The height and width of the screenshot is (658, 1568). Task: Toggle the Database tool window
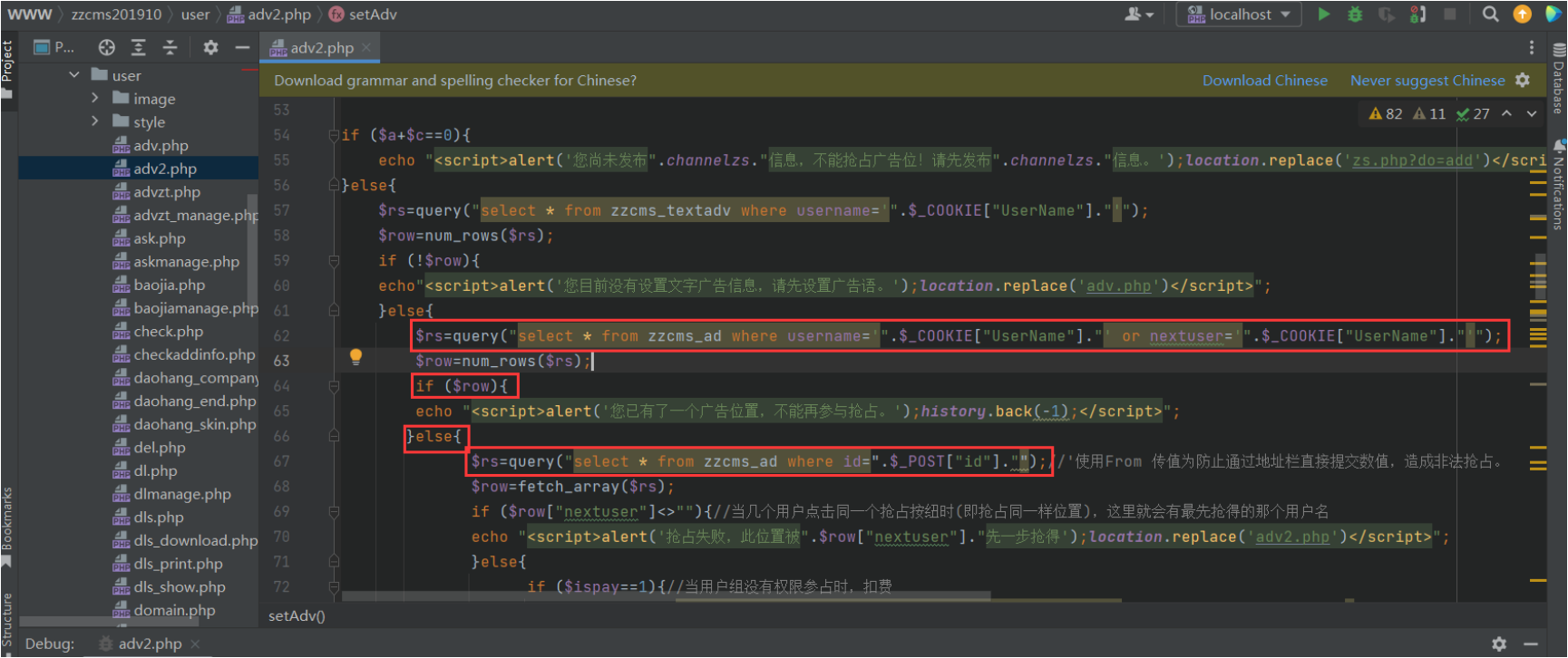click(x=1559, y=78)
